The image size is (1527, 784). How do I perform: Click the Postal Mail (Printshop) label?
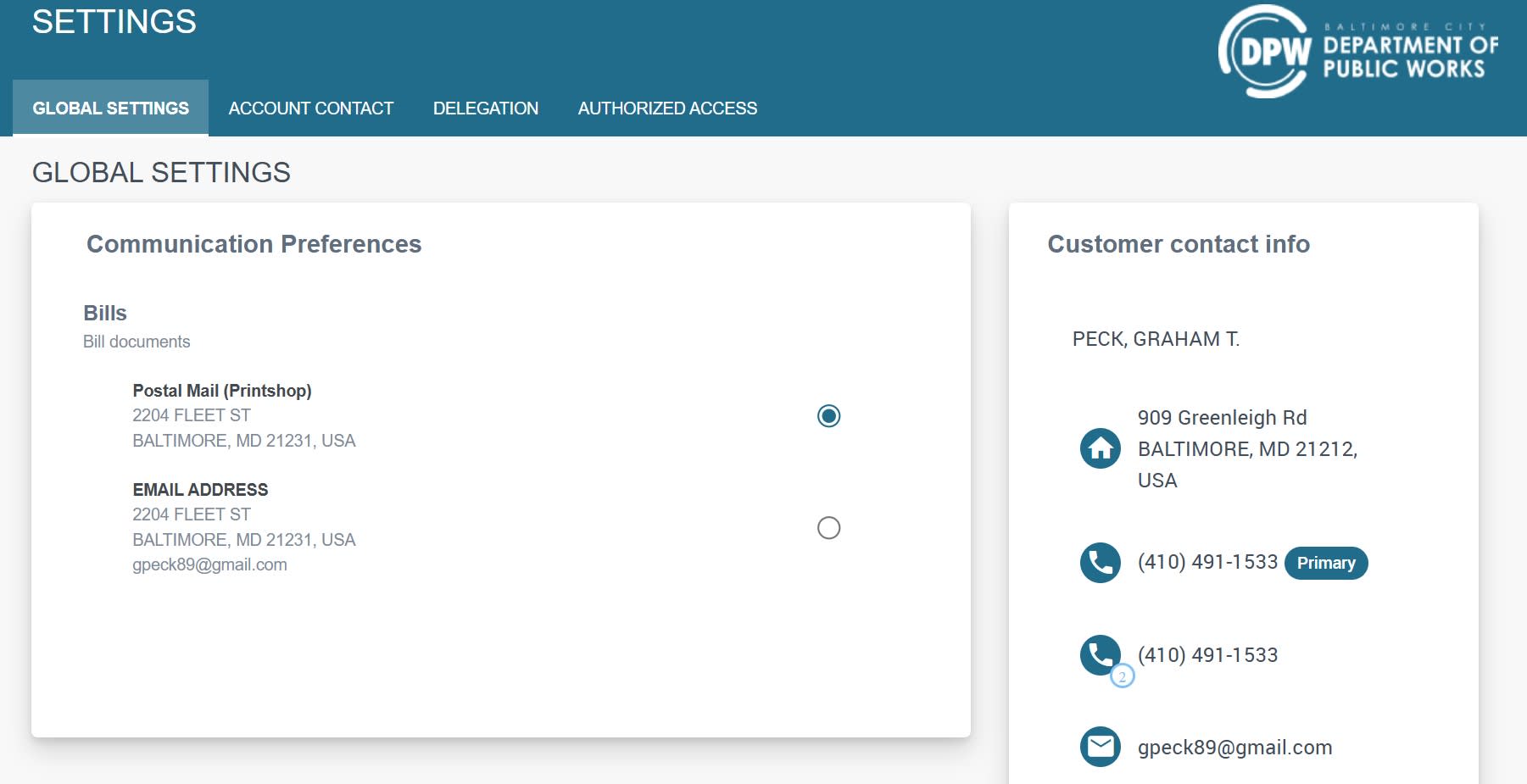point(222,391)
